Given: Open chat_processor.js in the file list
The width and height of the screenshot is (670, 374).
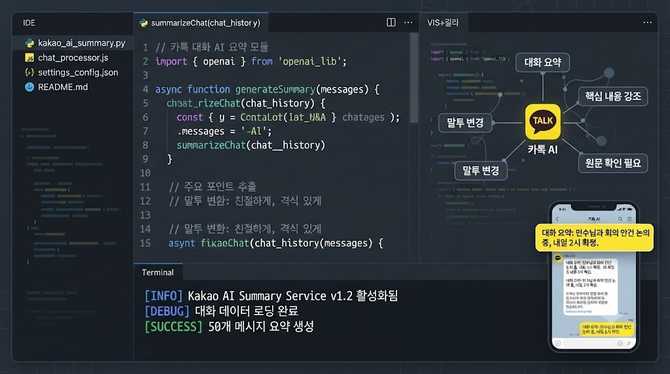Looking at the screenshot, I should tap(73, 58).
